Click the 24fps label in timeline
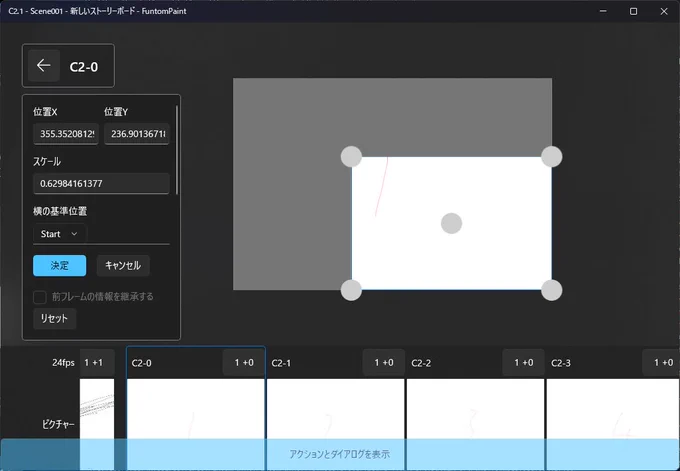The image size is (680, 471). coord(63,363)
